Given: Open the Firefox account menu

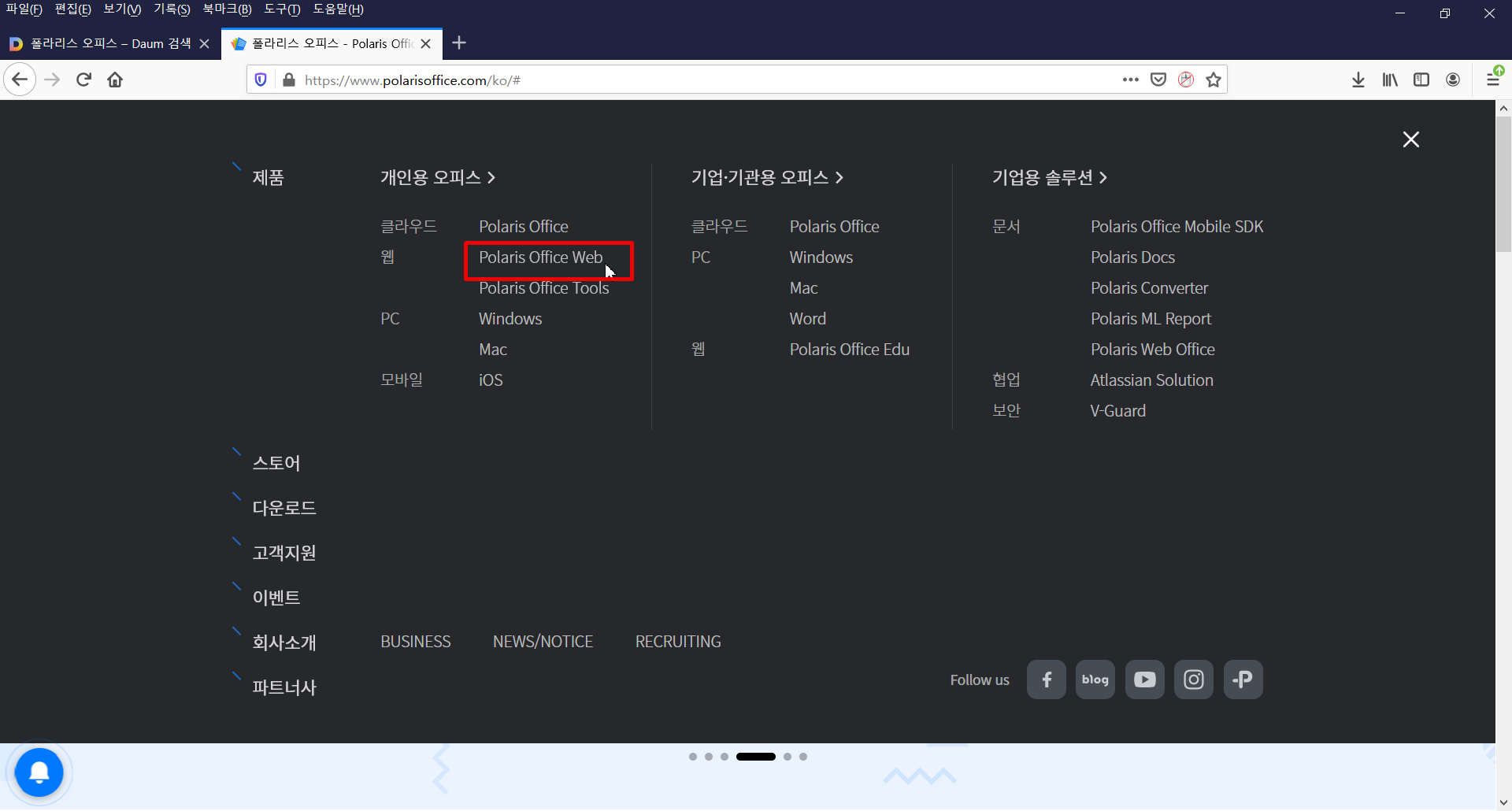Looking at the screenshot, I should (x=1453, y=80).
